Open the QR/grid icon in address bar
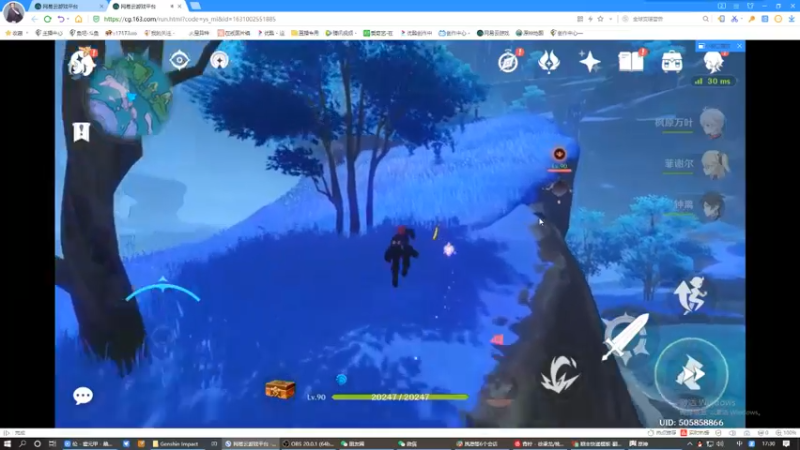Image resolution: width=800 pixels, height=450 pixels. tap(580, 19)
